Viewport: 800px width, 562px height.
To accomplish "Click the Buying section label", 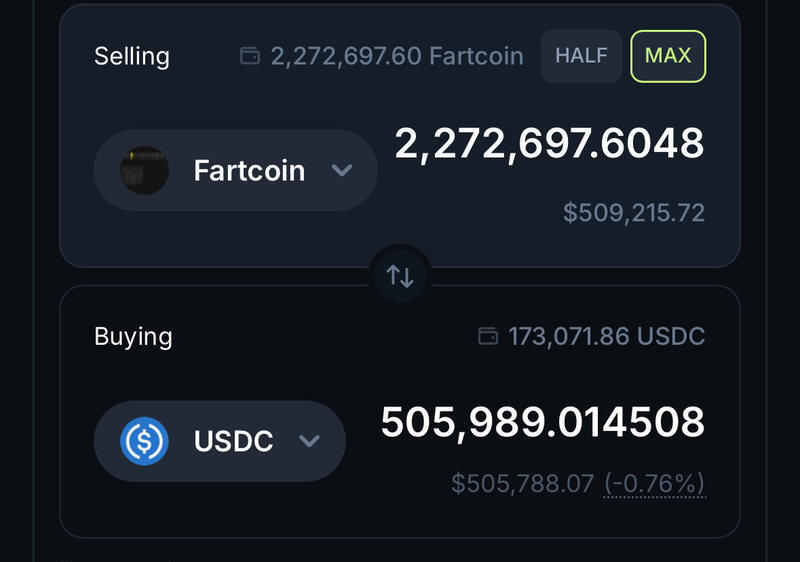I will pos(133,336).
